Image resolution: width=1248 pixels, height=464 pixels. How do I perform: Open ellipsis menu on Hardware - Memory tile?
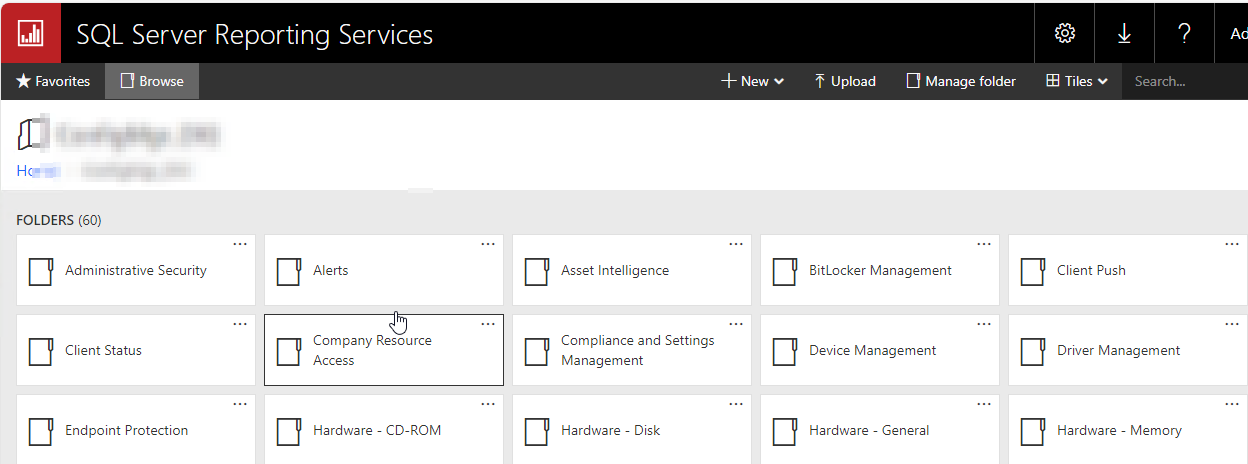coord(1232,404)
